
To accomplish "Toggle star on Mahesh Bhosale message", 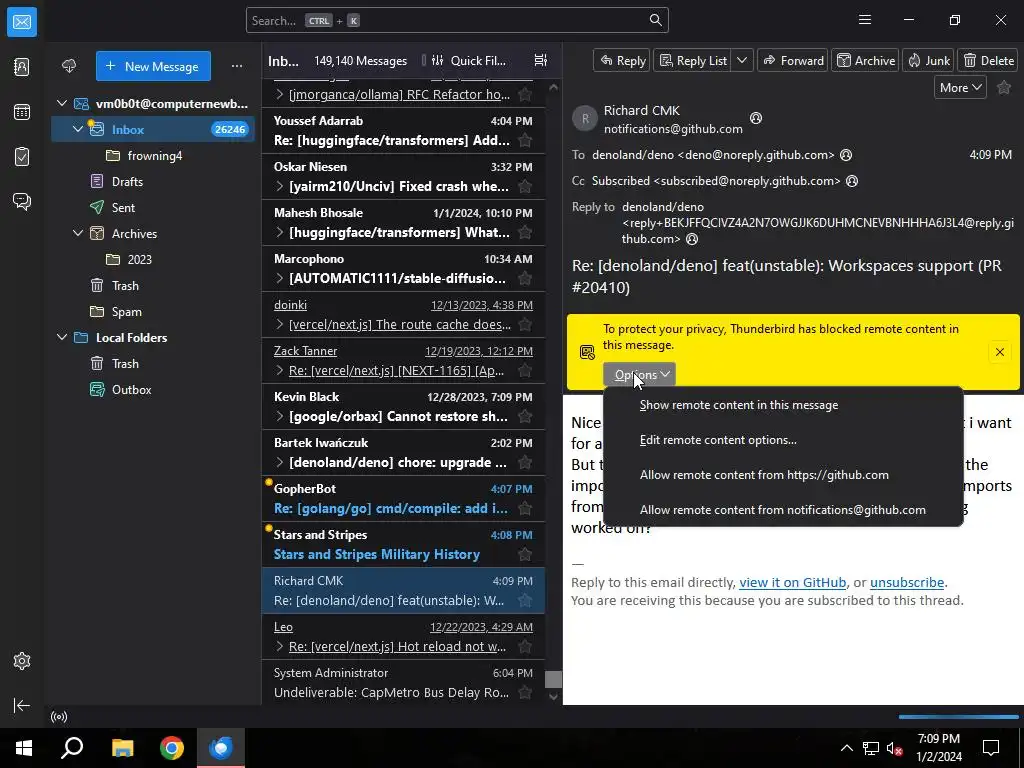I will tap(524, 232).
